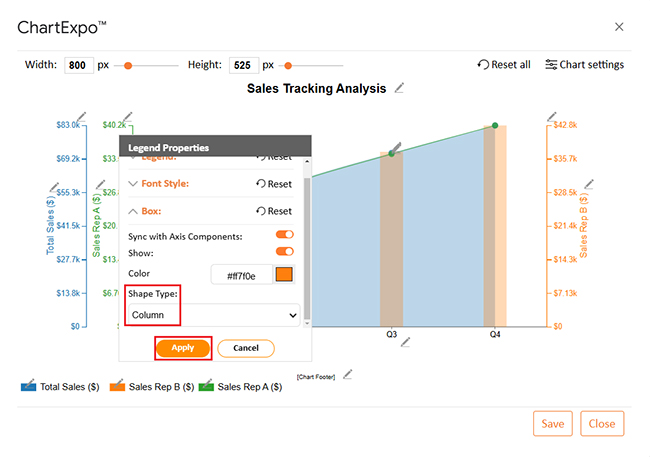Open the Shape Type dropdown
650x457 pixels.
[213, 315]
